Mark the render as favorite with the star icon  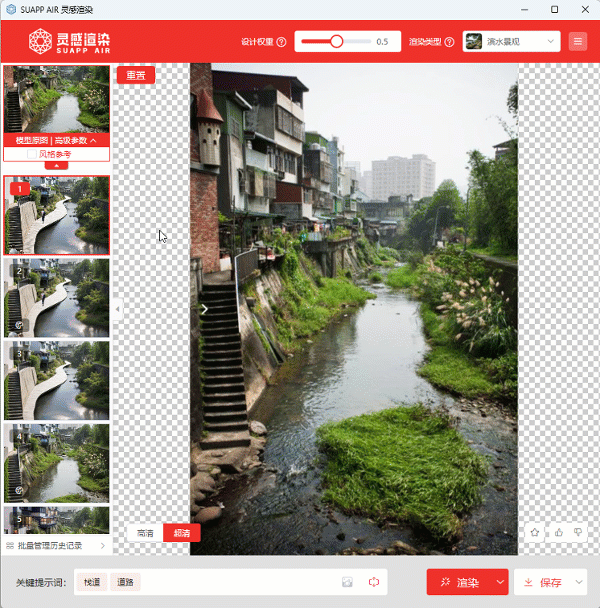pos(535,532)
